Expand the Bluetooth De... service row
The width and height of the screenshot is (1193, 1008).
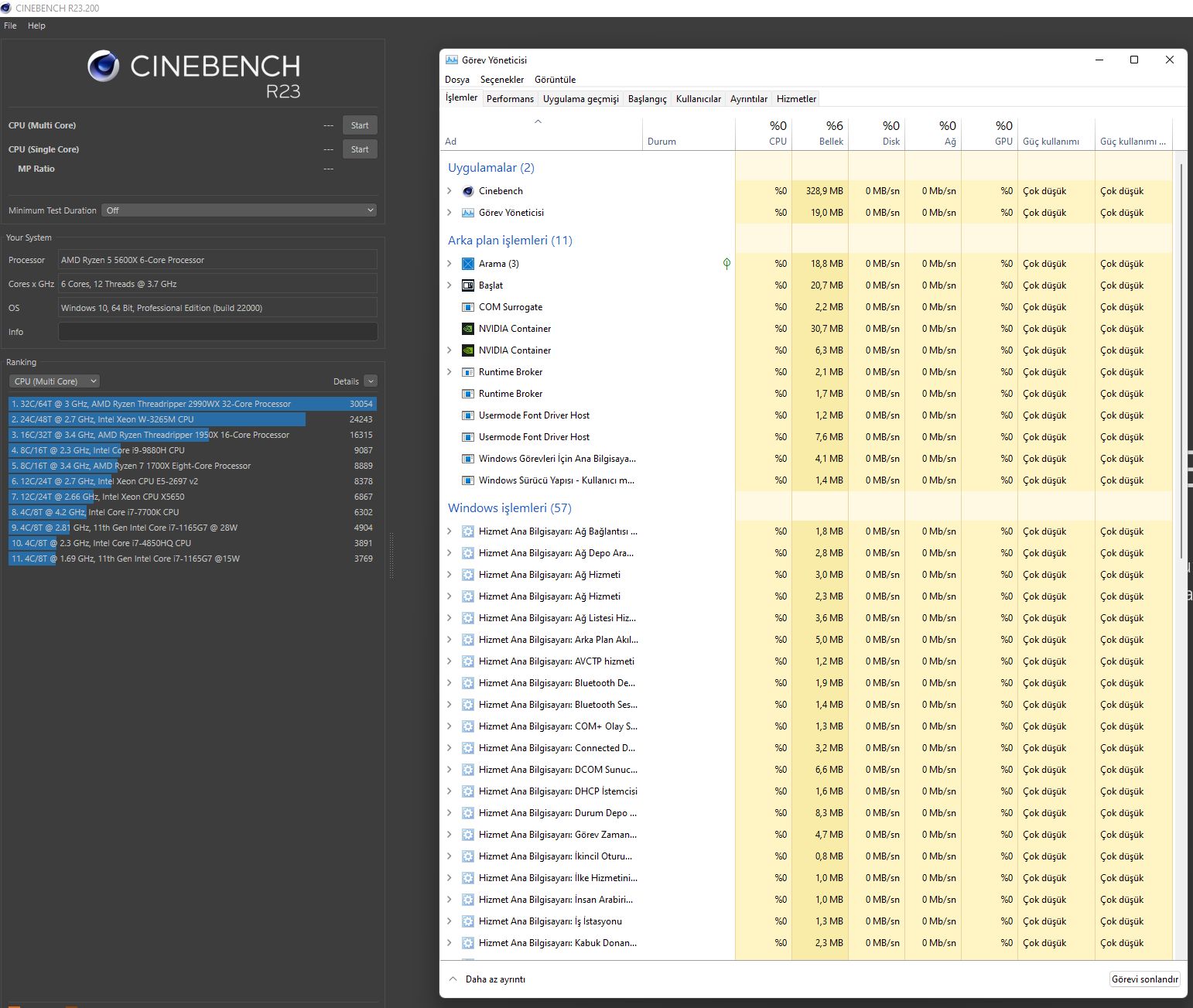[x=450, y=683]
